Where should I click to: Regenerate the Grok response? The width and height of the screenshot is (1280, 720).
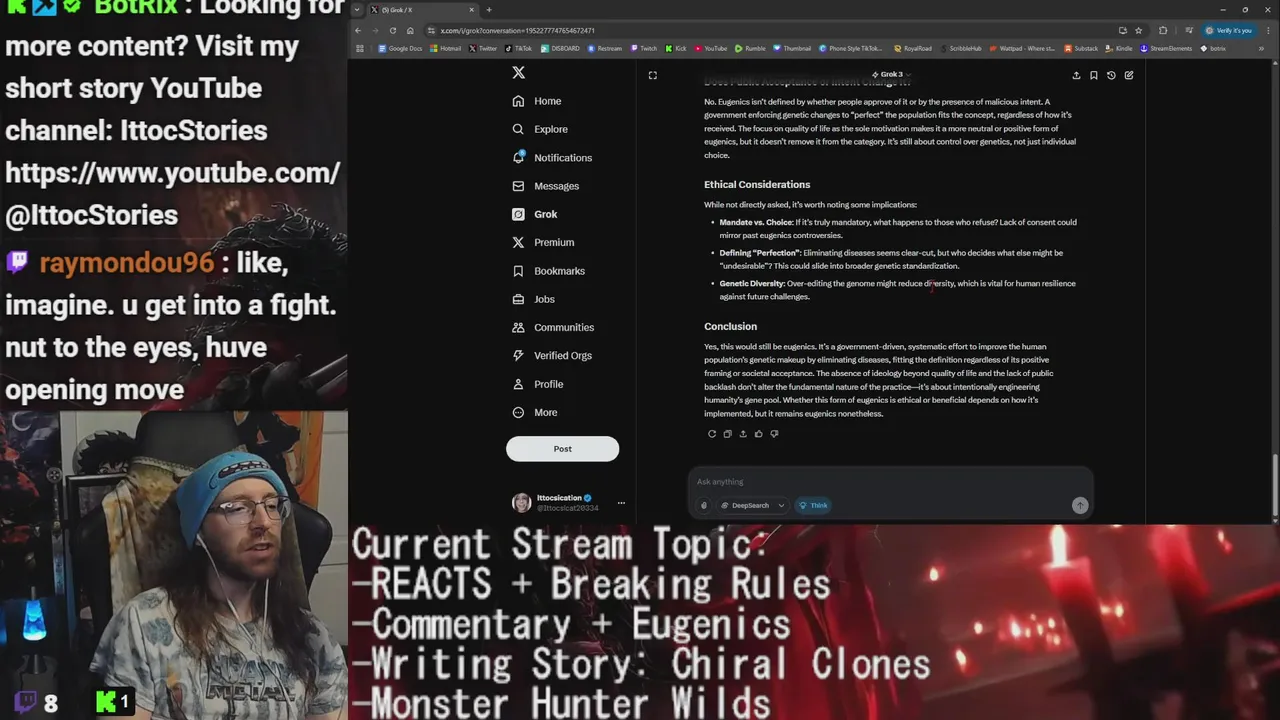pyautogui.click(x=712, y=434)
